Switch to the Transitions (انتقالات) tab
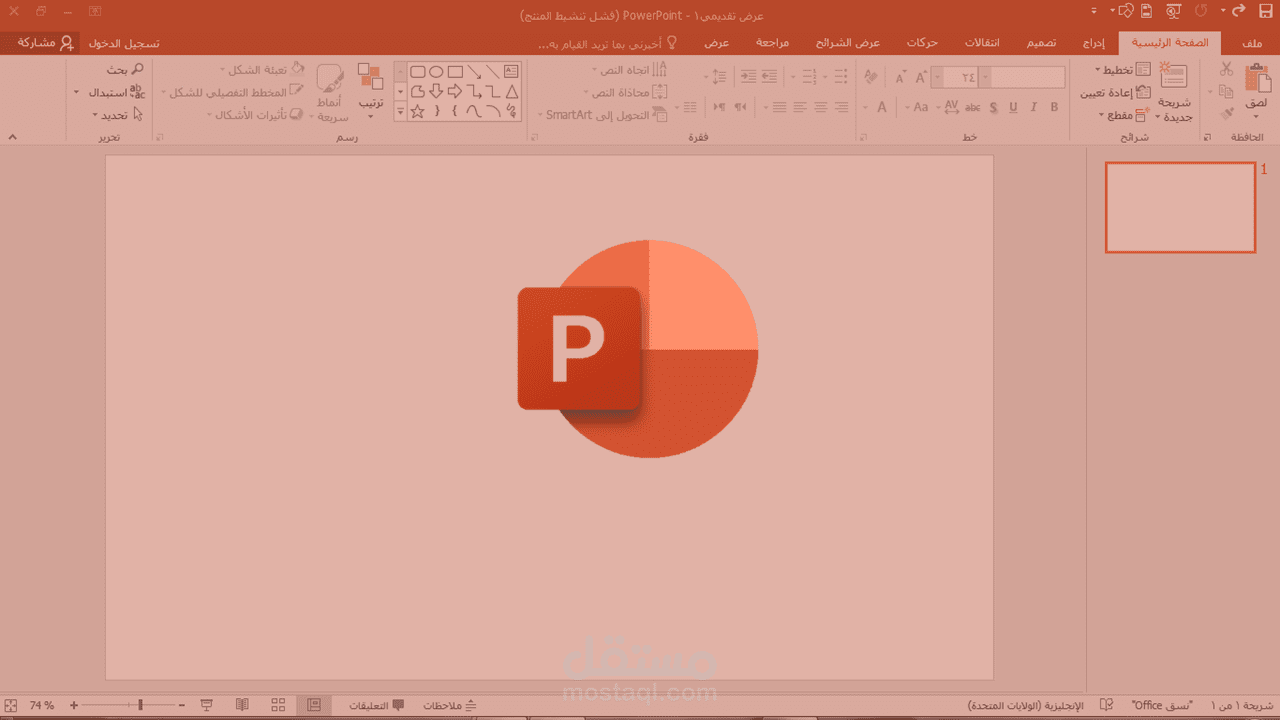The height and width of the screenshot is (720, 1280). (980, 43)
